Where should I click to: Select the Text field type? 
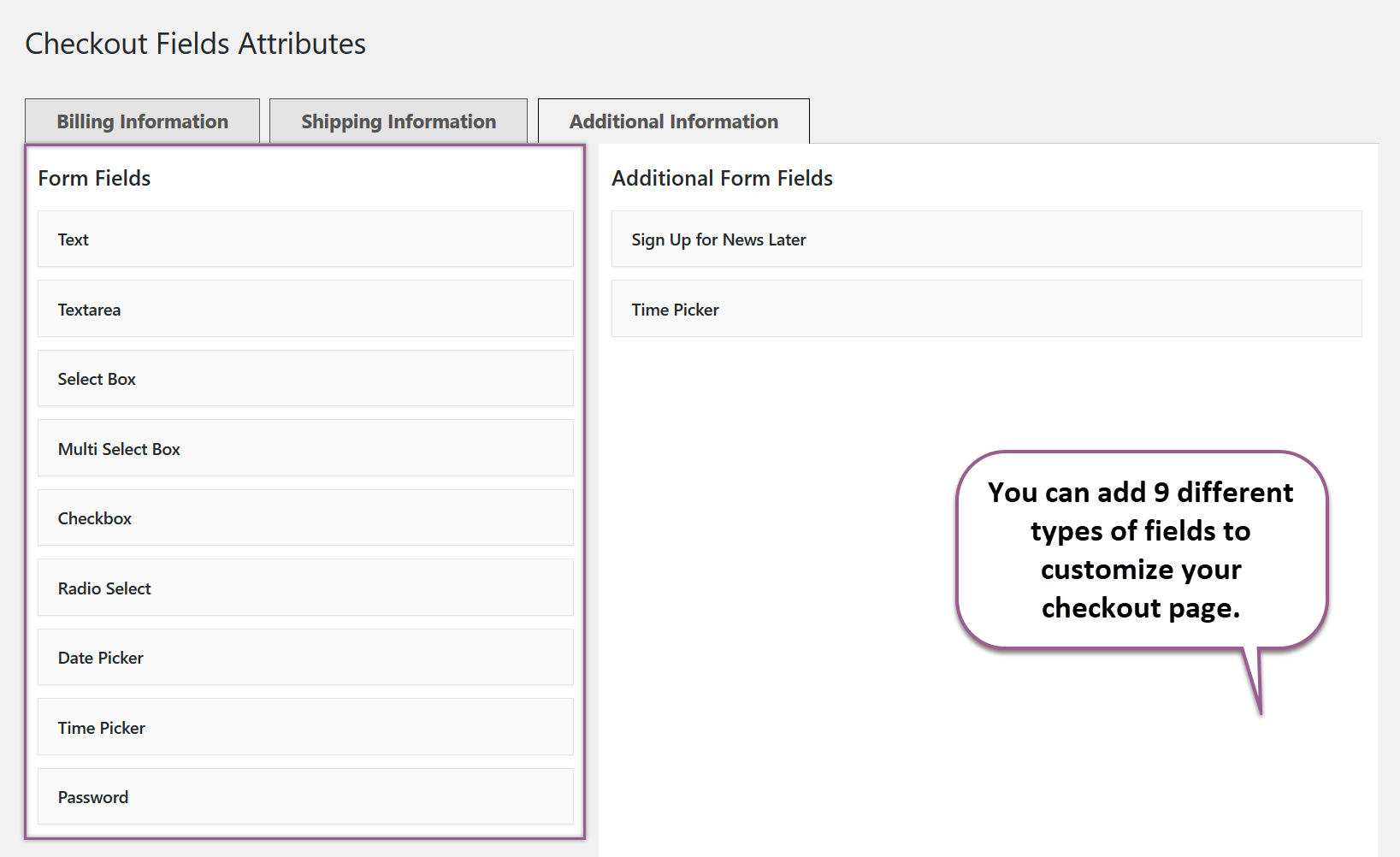coord(304,239)
